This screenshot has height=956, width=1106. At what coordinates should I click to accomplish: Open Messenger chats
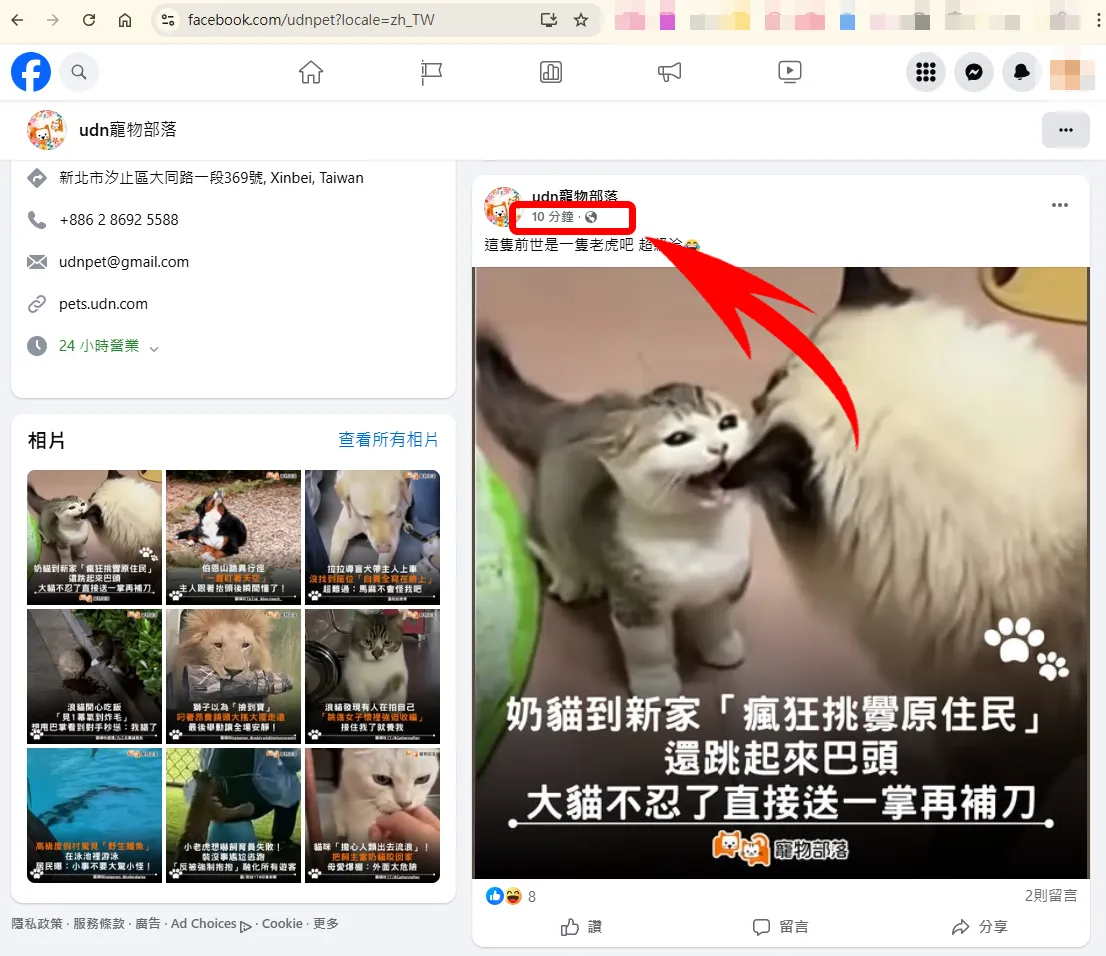click(x=974, y=71)
